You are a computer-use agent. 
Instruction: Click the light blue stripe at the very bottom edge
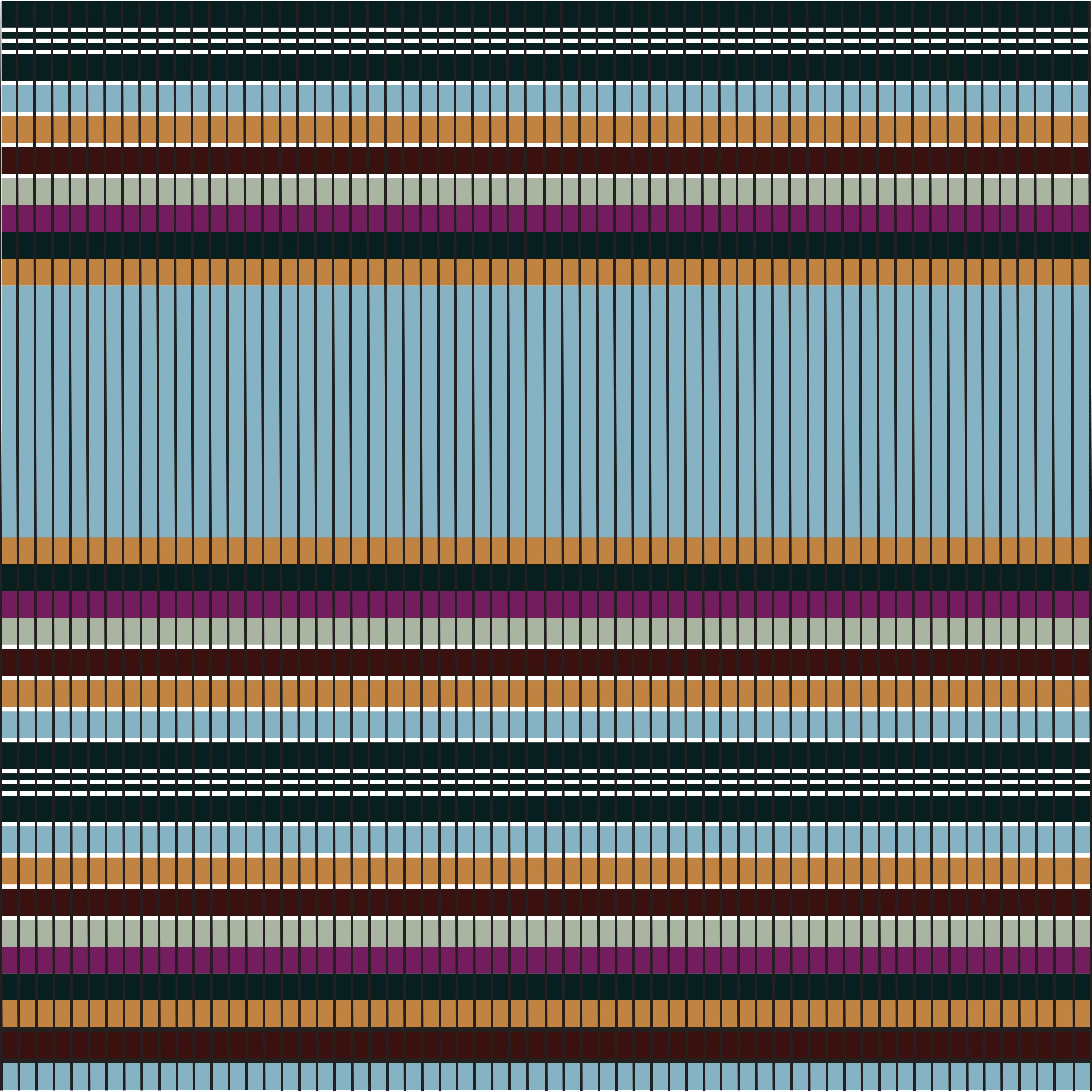554,1077
